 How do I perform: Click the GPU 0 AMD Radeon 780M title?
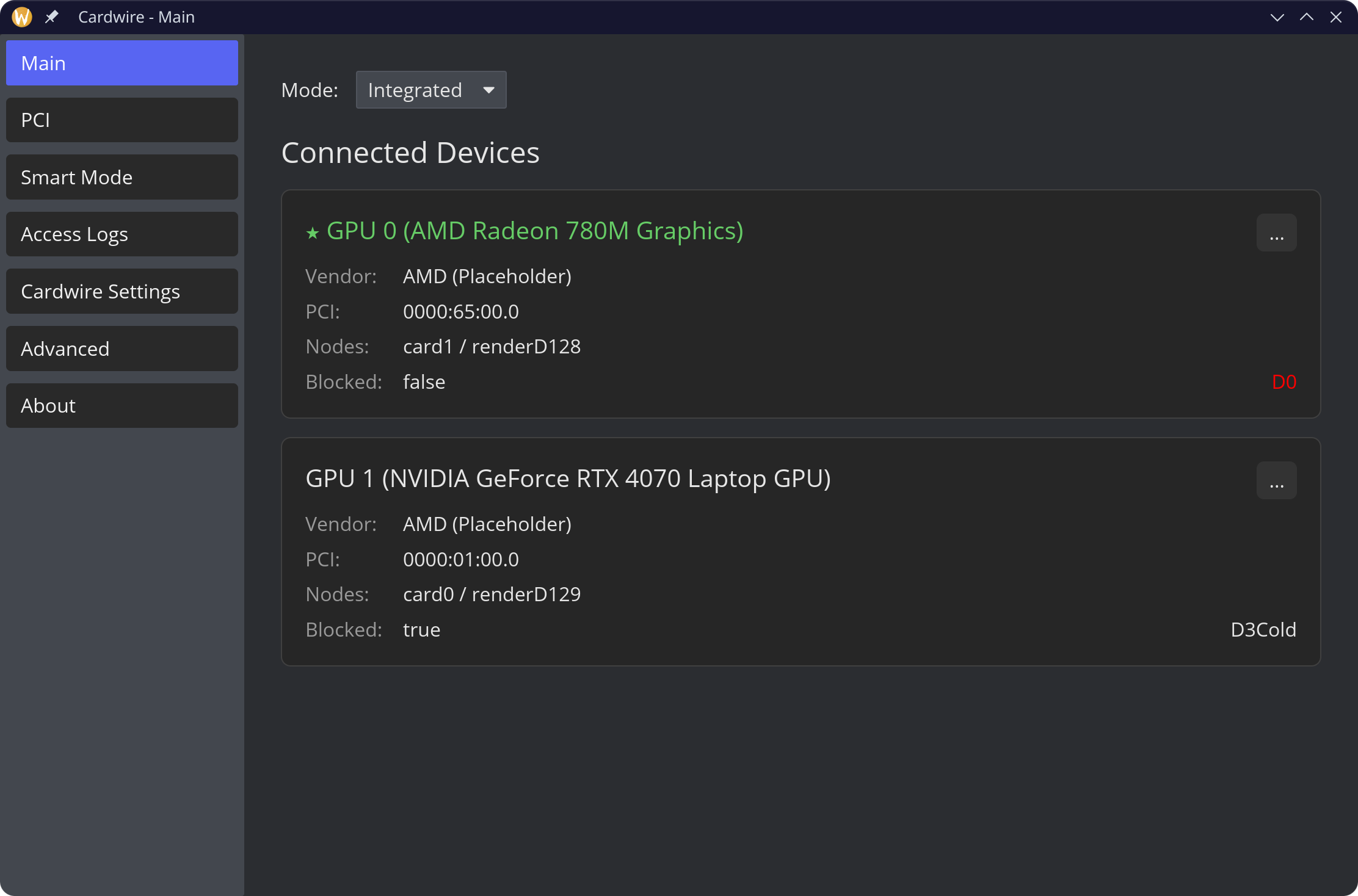535,231
